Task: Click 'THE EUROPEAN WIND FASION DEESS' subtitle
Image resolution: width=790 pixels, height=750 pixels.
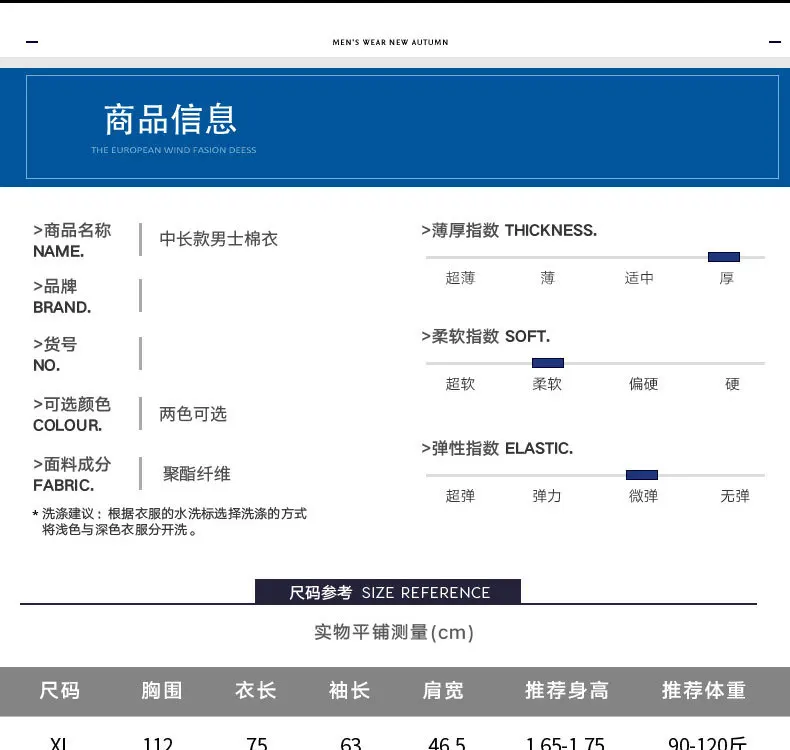Action: coord(173,150)
